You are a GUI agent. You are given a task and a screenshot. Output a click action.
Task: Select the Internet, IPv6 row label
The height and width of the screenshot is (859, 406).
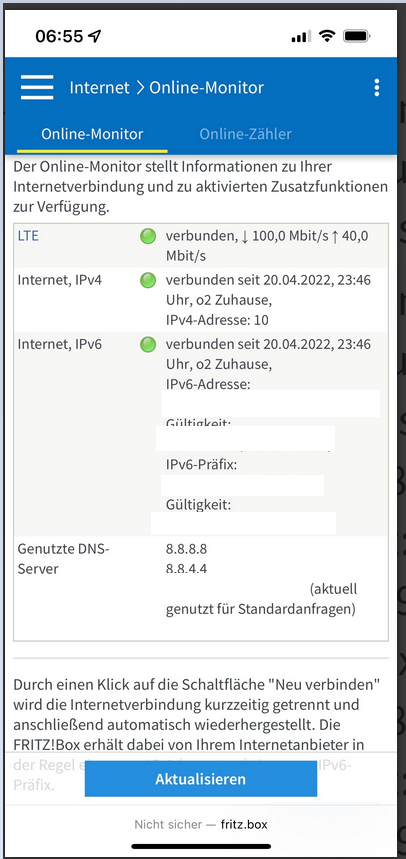point(60,345)
